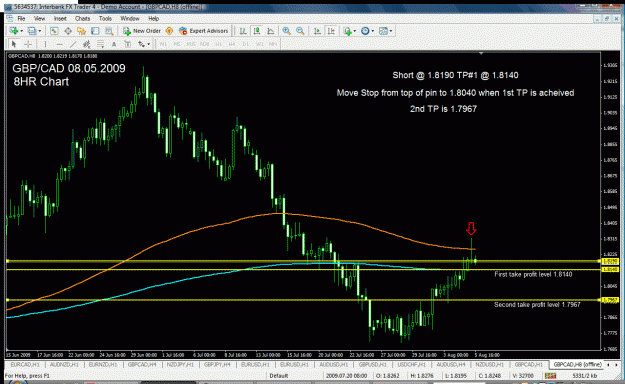The image size is (625, 384).
Task: Open the Strategy Tester icon
Action: (x=109, y=31)
